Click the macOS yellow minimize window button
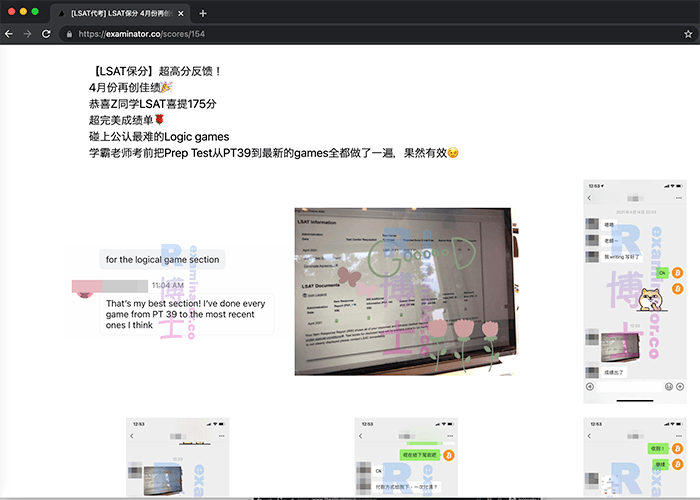 [x=23, y=12]
